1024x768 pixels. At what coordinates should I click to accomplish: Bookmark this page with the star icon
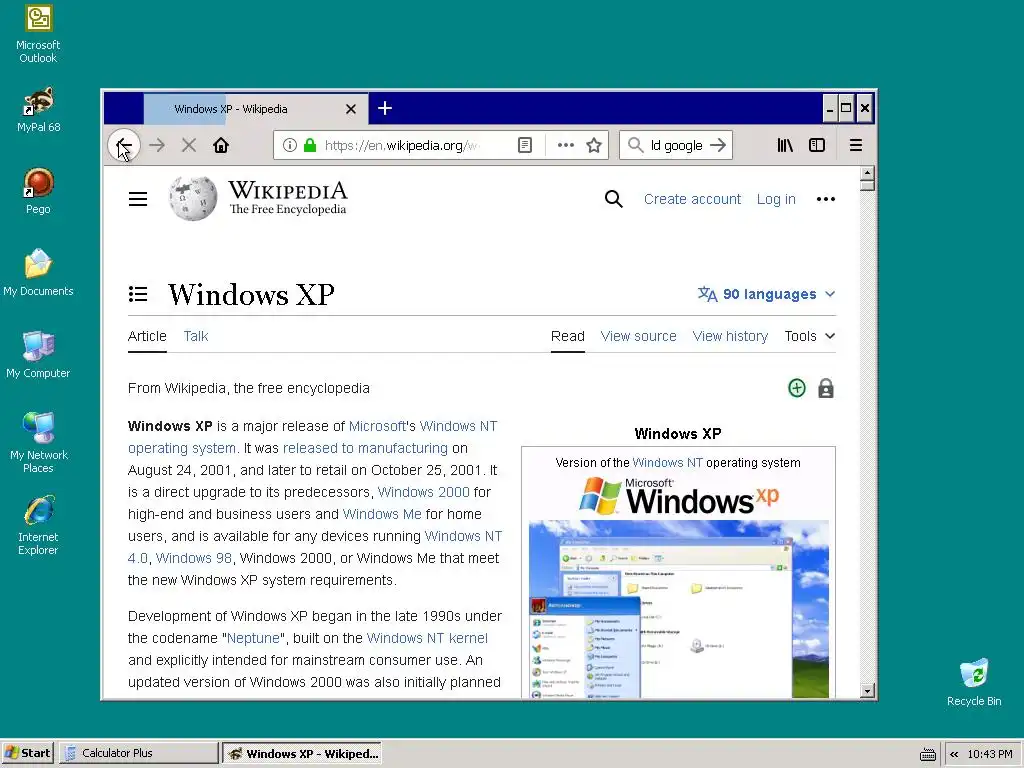pos(594,145)
